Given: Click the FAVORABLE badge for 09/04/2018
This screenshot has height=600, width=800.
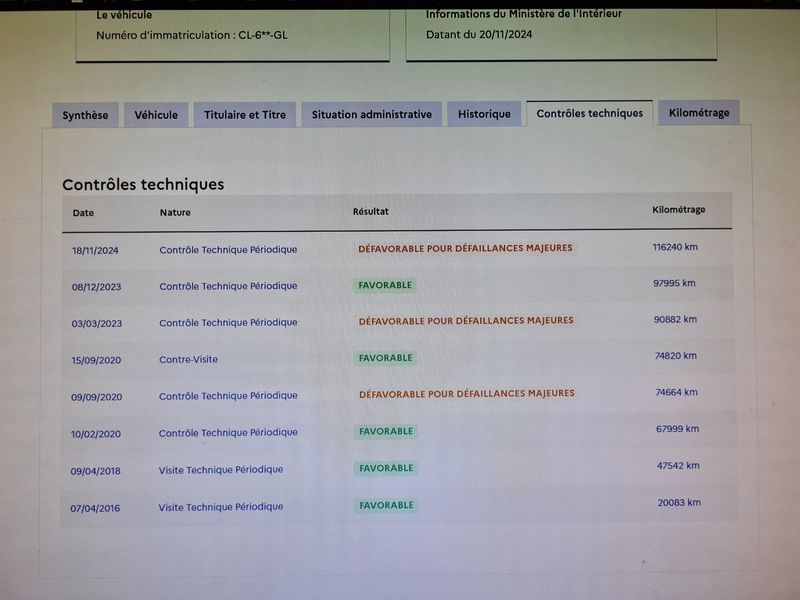Looking at the screenshot, I should [386, 468].
